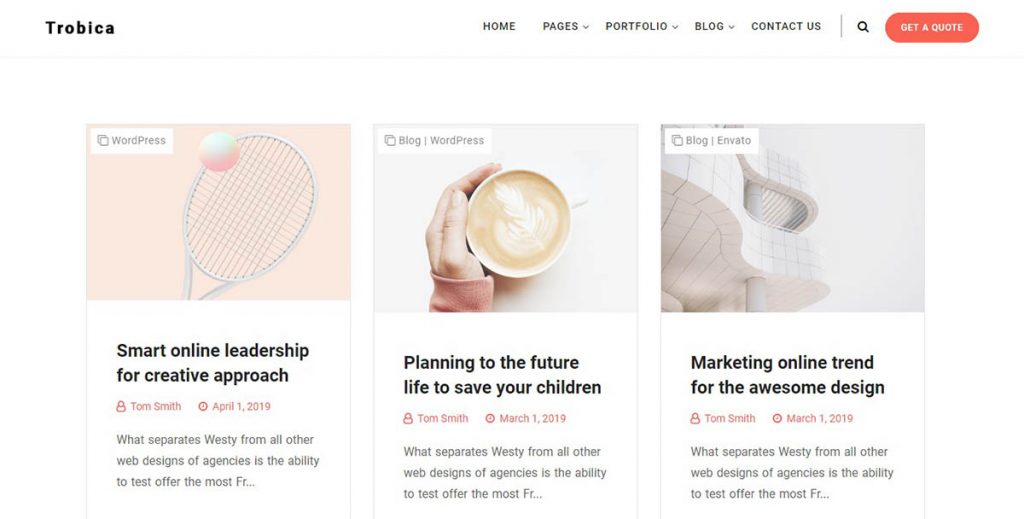Click the clock icon in the Marketing post
The width and height of the screenshot is (1024, 519).
click(x=777, y=419)
